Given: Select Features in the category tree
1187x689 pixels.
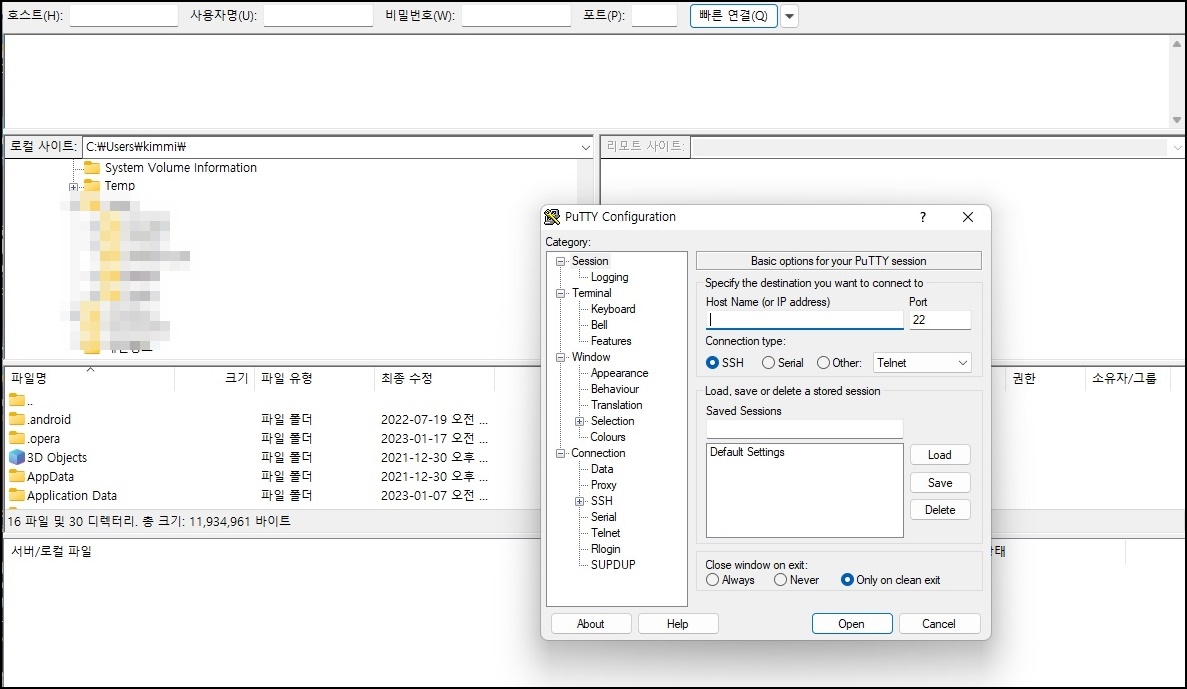Looking at the screenshot, I should tap(611, 341).
